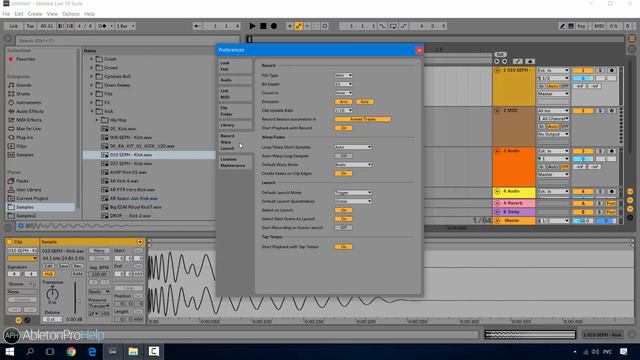Viewport: 640px width, 360px height.
Task: Open the Look Feel preferences tab
Action: tap(235, 66)
